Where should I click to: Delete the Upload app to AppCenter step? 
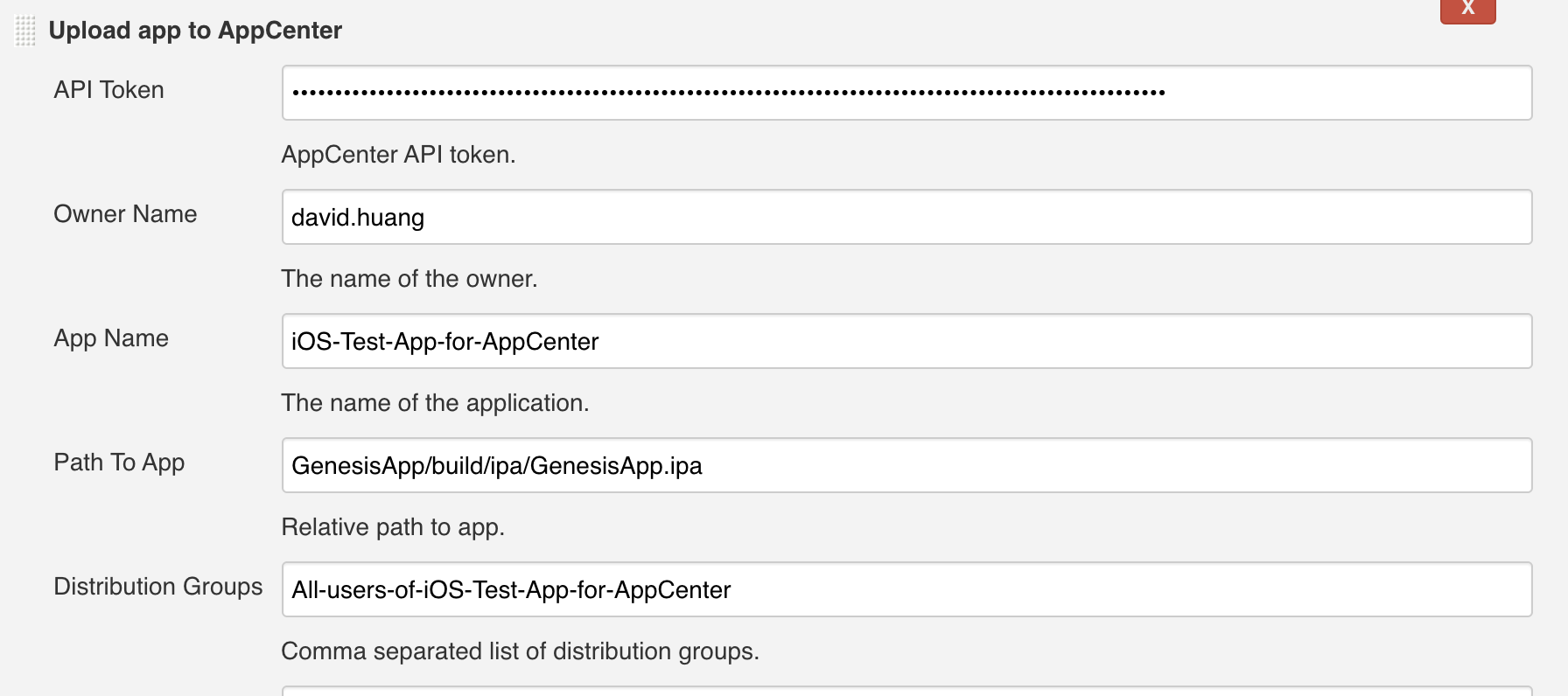[x=1467, y=9]
